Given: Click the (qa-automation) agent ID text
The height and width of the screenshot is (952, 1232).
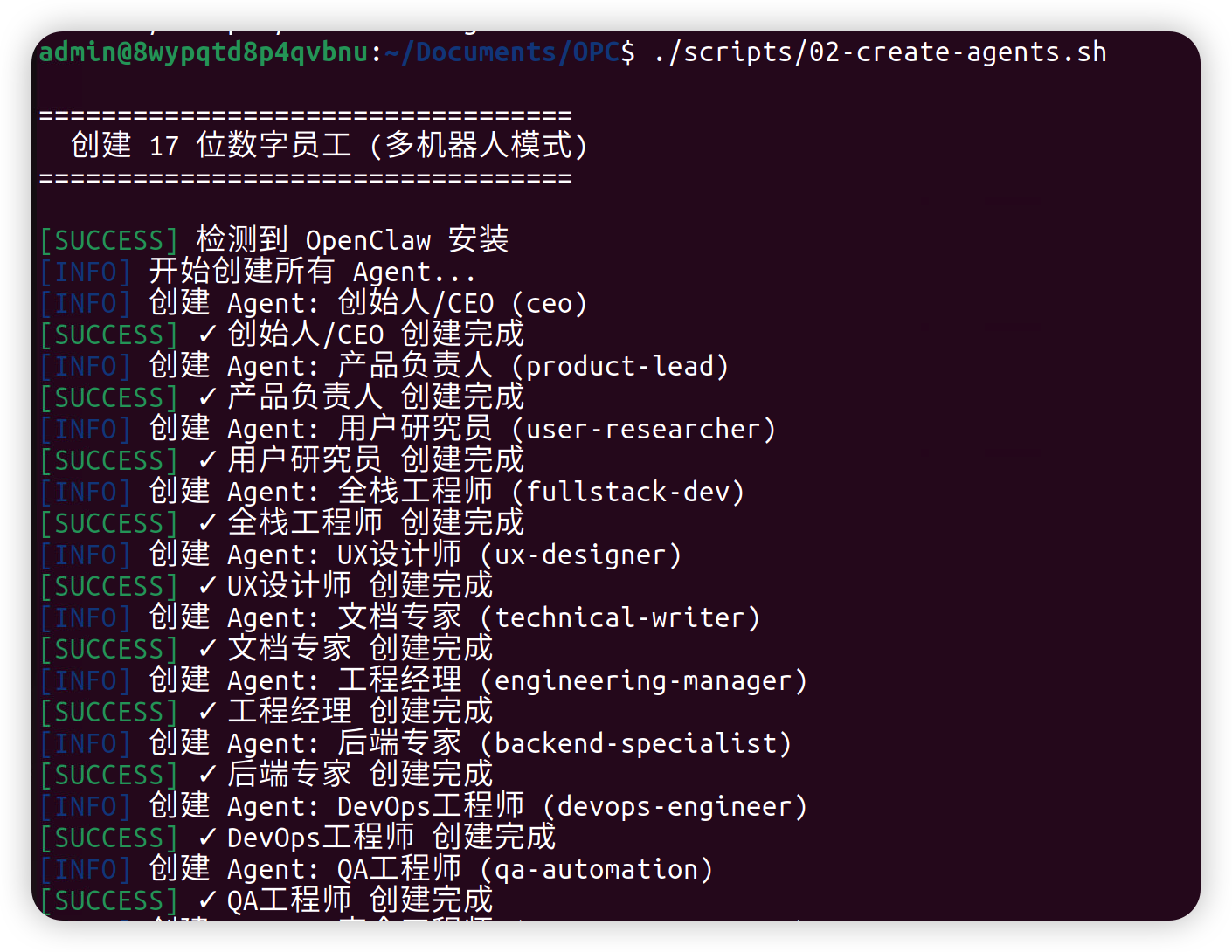Looking at the screenshot, I should [597, 870].
